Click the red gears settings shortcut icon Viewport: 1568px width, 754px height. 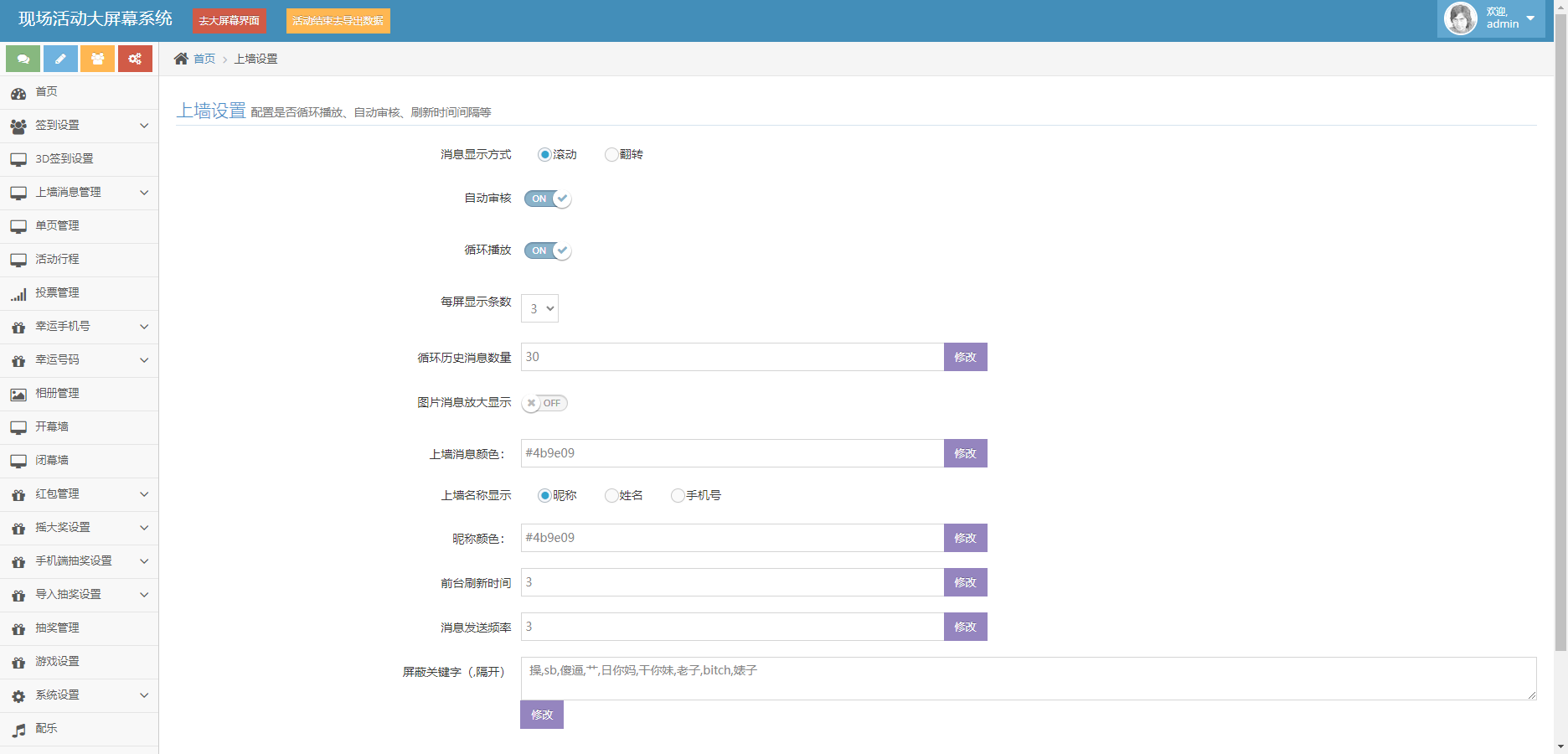135,59
